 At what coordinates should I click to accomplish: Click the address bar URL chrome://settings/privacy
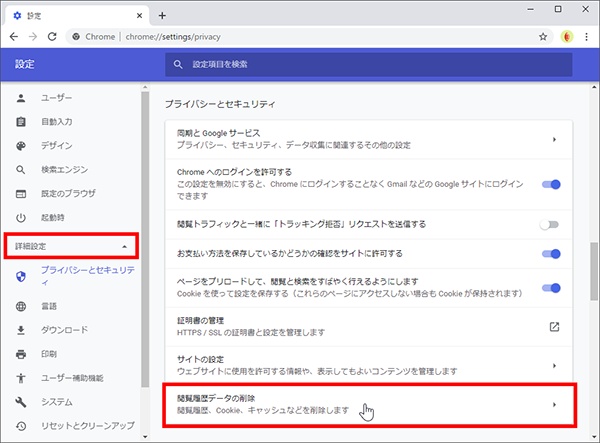click(x=173, y=37)
